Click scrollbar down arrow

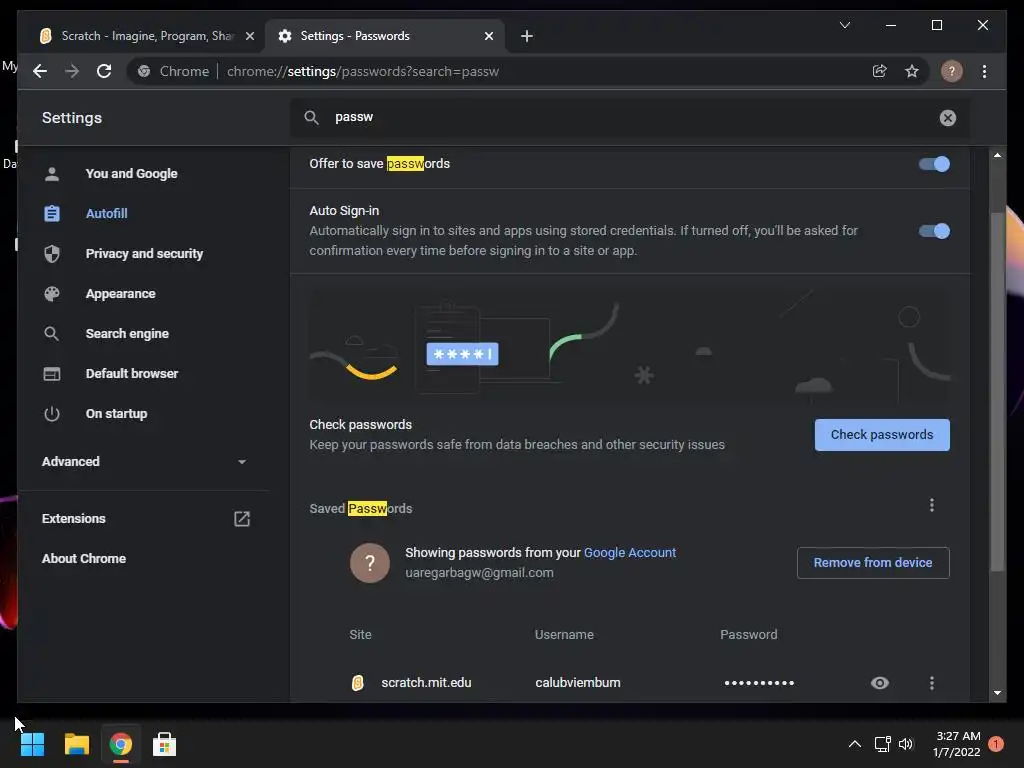(x=997, y=693)
